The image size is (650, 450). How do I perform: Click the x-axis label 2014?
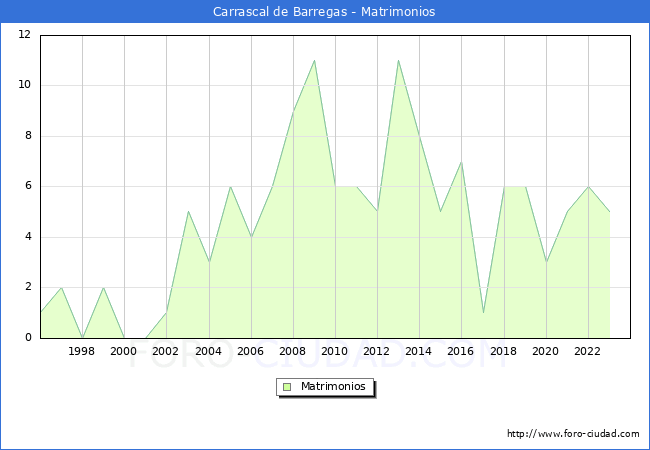click(419, 351)
